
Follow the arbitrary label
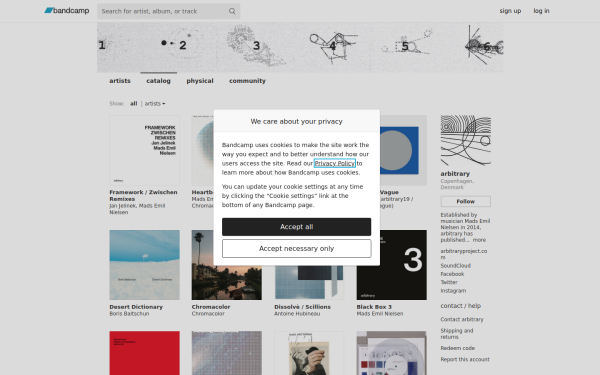(x=465, y=201)
